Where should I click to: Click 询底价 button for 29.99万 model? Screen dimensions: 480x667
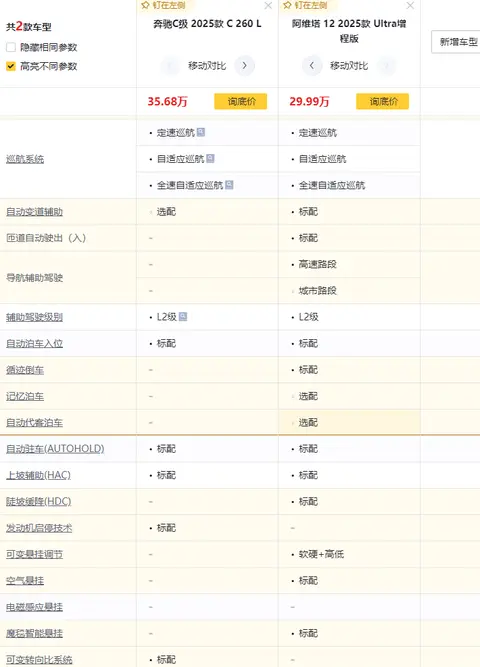[x=383, y=101]
